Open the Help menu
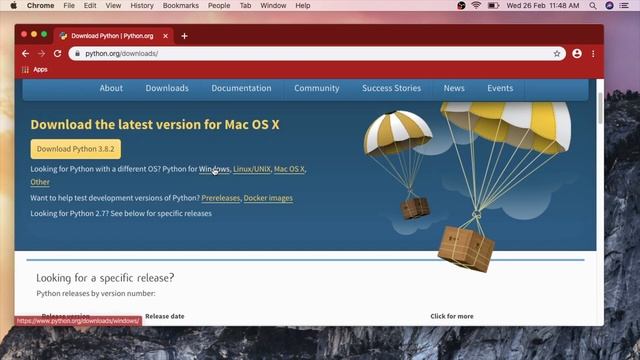This screenshot has height=360, width=640. point(303,5)
